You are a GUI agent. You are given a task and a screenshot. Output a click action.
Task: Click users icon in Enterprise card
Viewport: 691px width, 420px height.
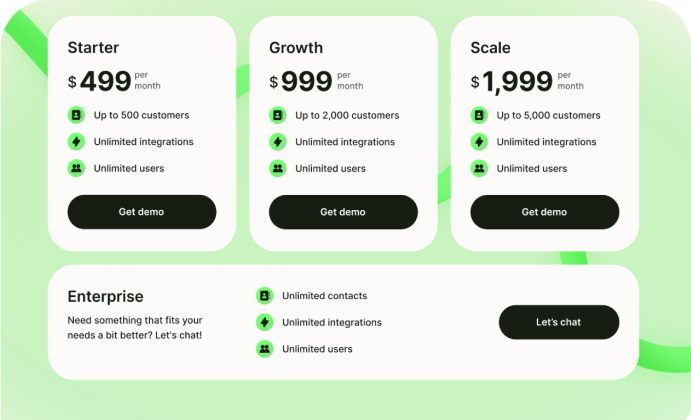click(264, 349)
